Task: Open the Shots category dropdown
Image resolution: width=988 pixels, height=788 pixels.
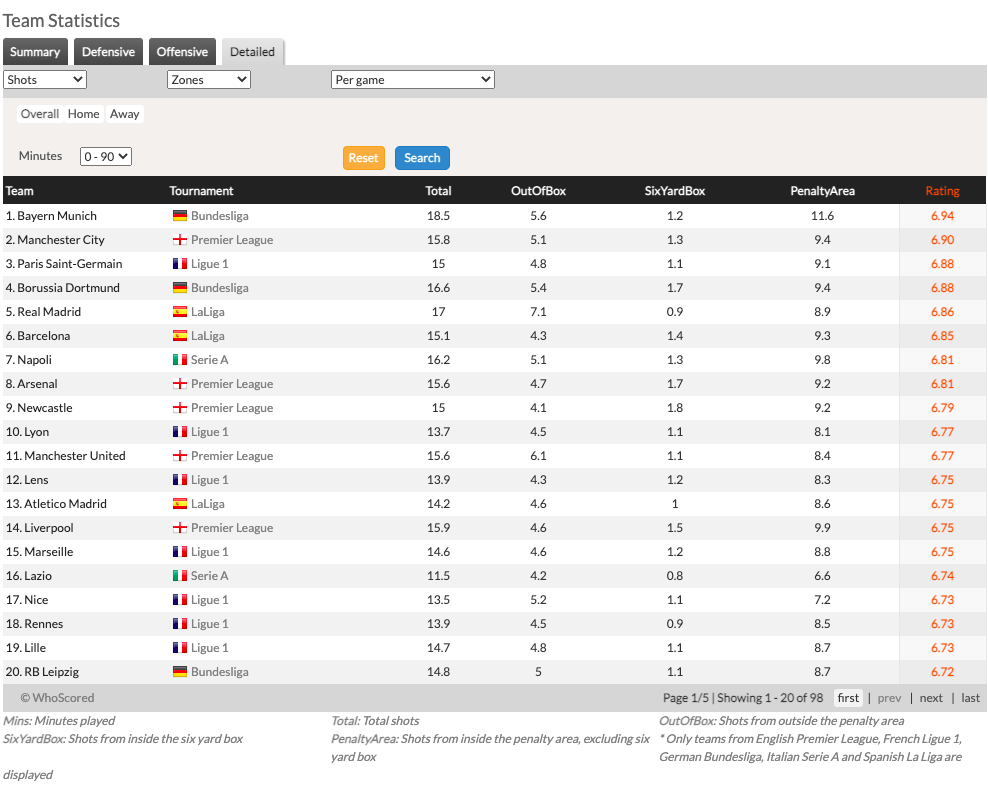Action: click(x=45, y=80)
